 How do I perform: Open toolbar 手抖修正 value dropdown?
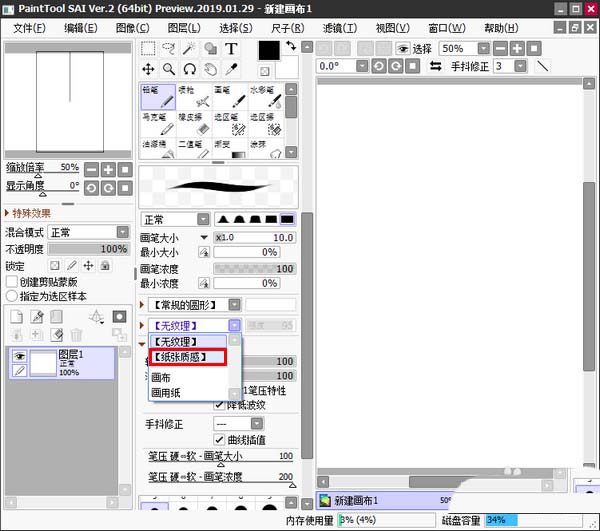520,66
